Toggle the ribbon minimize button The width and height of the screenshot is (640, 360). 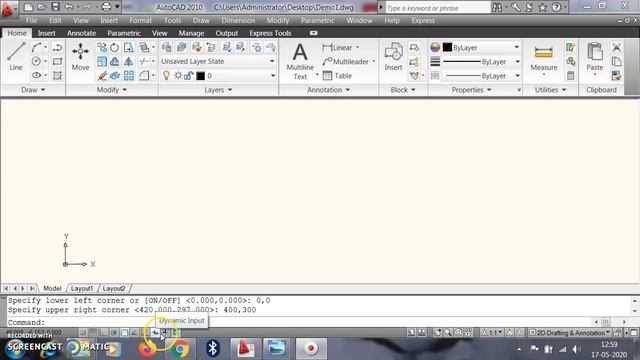(313, 33)
